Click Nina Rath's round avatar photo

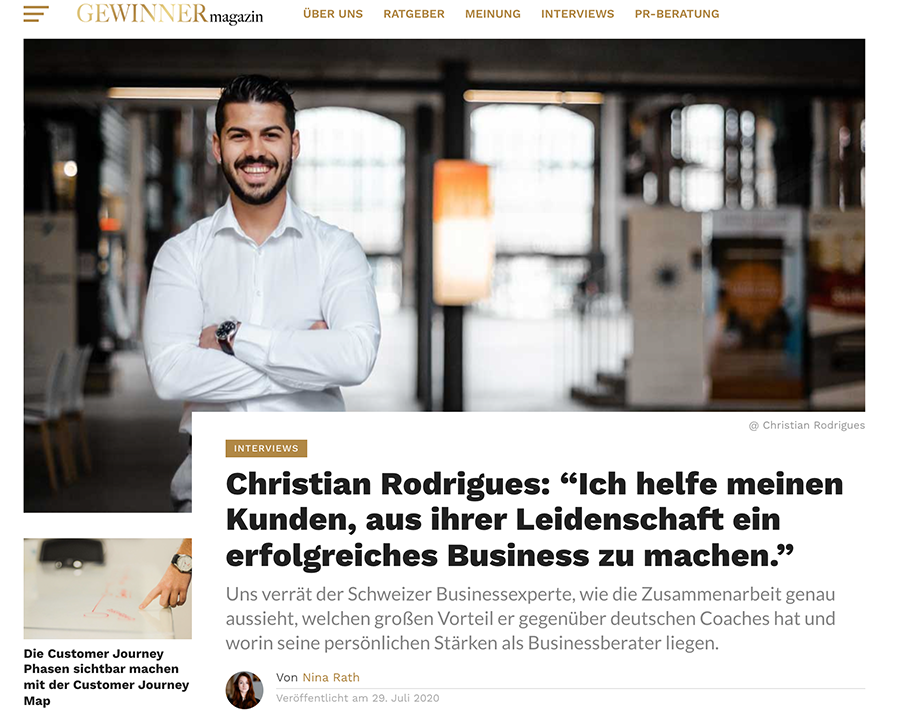point(244,690)
